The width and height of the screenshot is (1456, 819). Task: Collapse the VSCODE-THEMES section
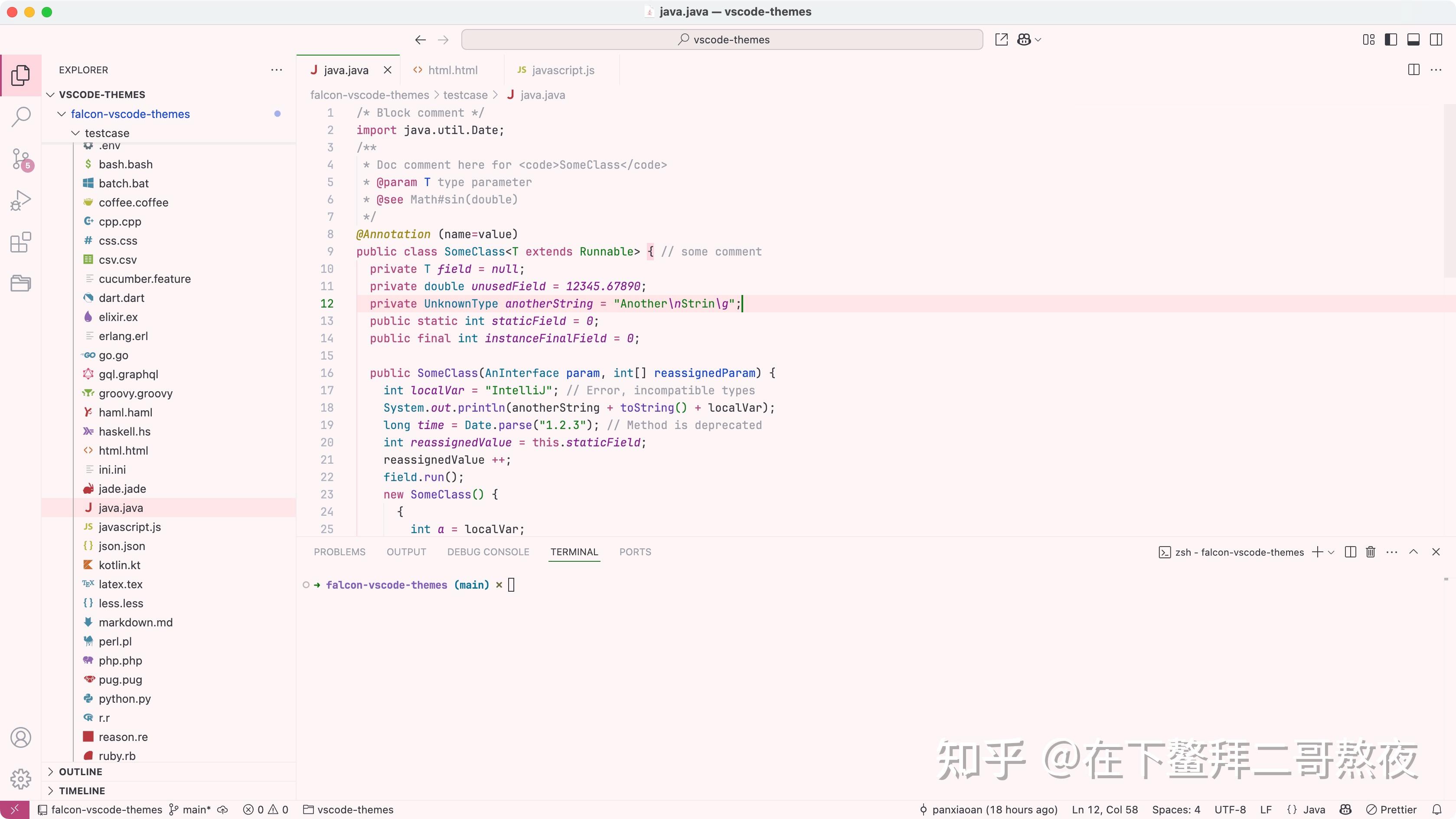click(x=50, y=95)
